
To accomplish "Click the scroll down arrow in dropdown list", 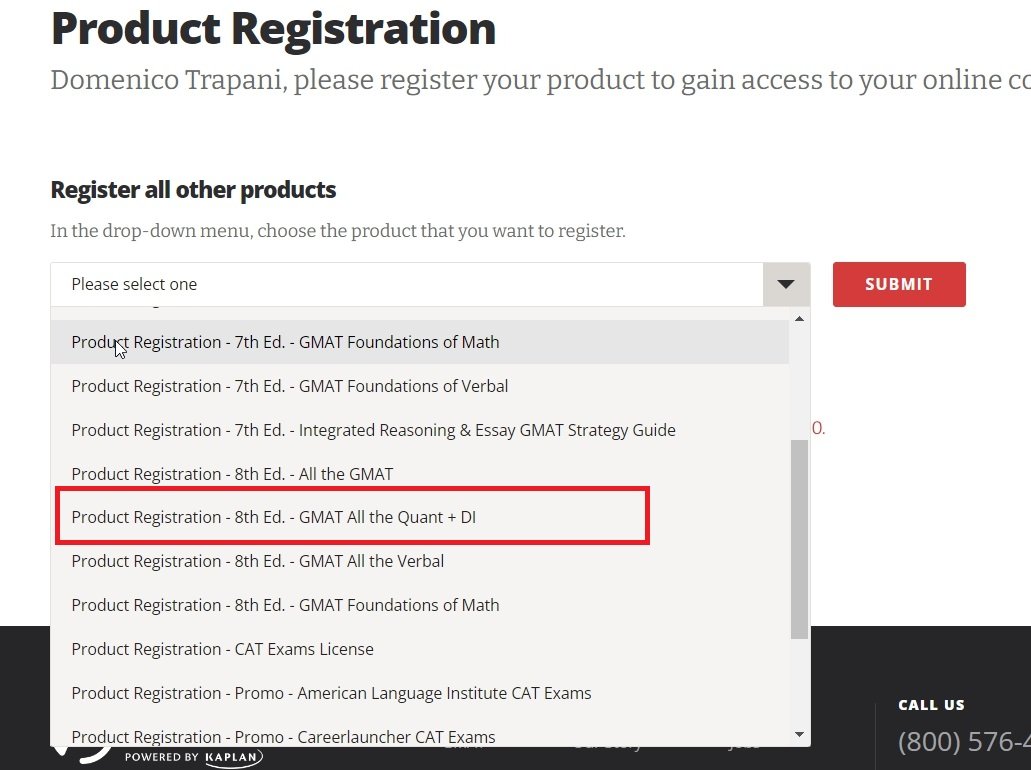I will [799, 734].
